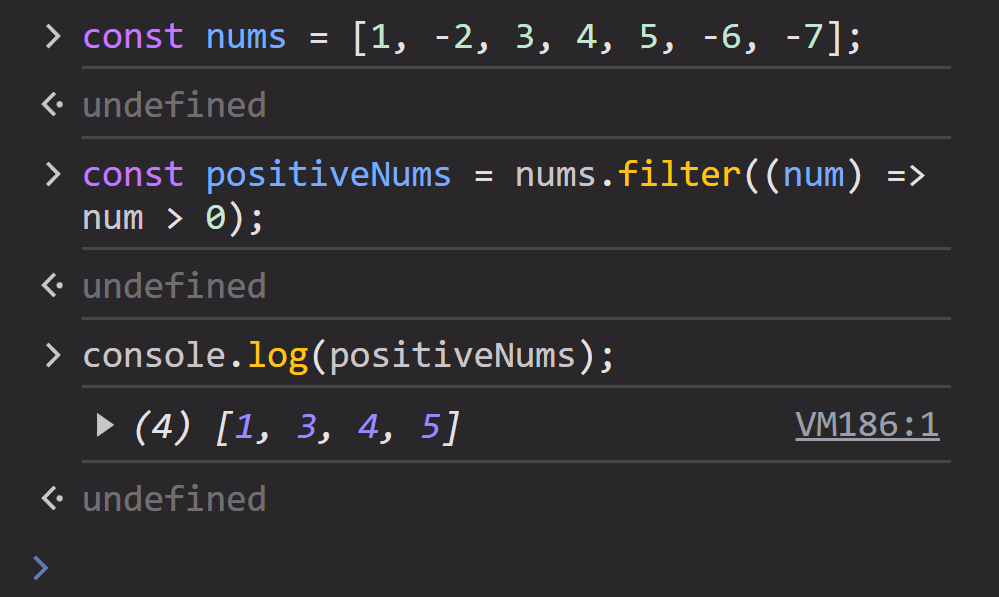This screenshot has height=597, width=999.
Task: Open the VM186:1 source link
Action: [x=867, y=425]
